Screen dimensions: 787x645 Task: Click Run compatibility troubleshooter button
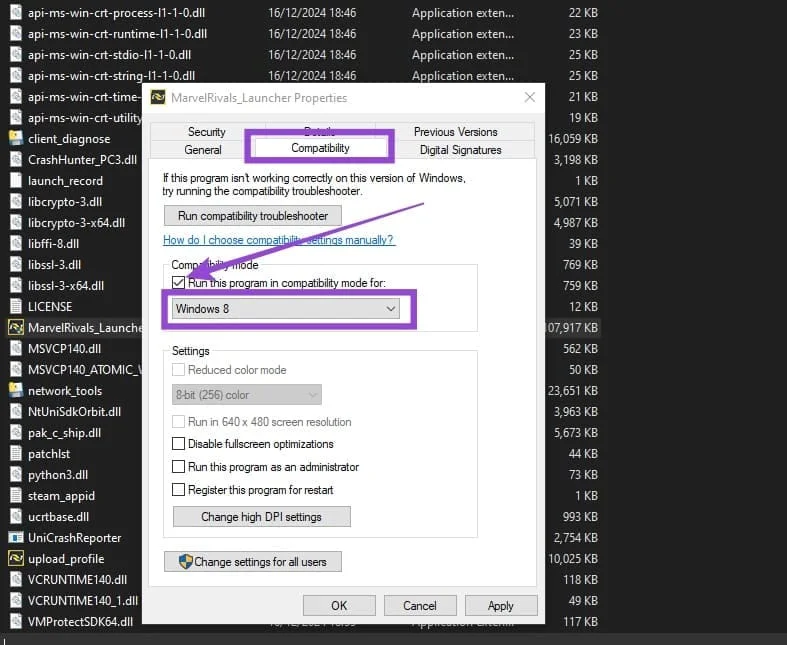point(252,216)
